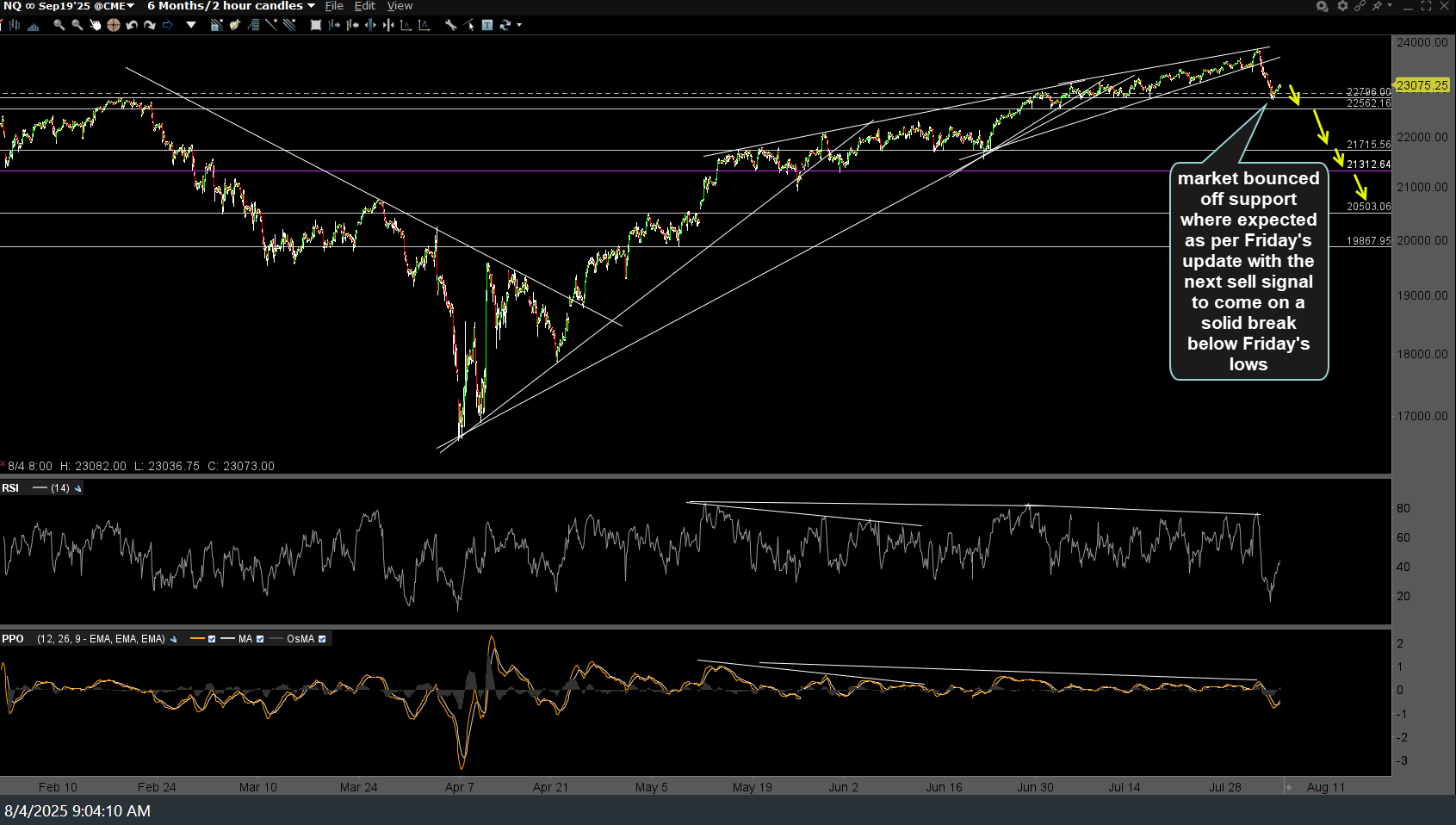Open the Edit menu

(x=364, y=5)
